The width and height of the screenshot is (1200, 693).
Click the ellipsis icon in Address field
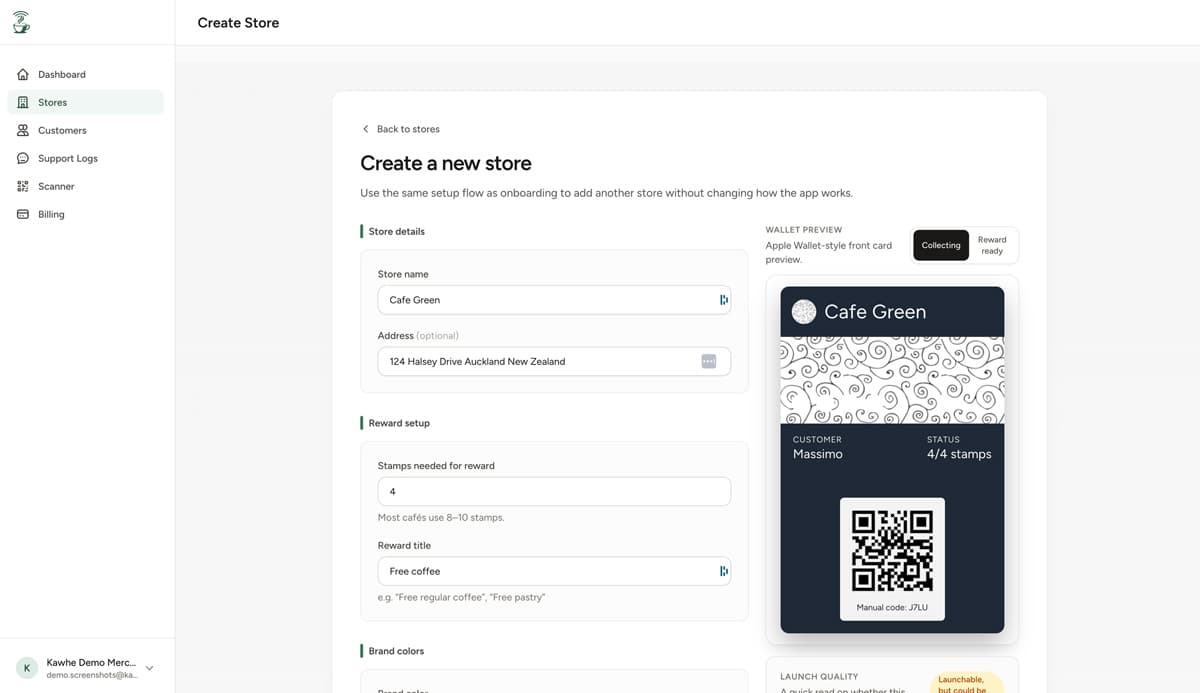708,361
